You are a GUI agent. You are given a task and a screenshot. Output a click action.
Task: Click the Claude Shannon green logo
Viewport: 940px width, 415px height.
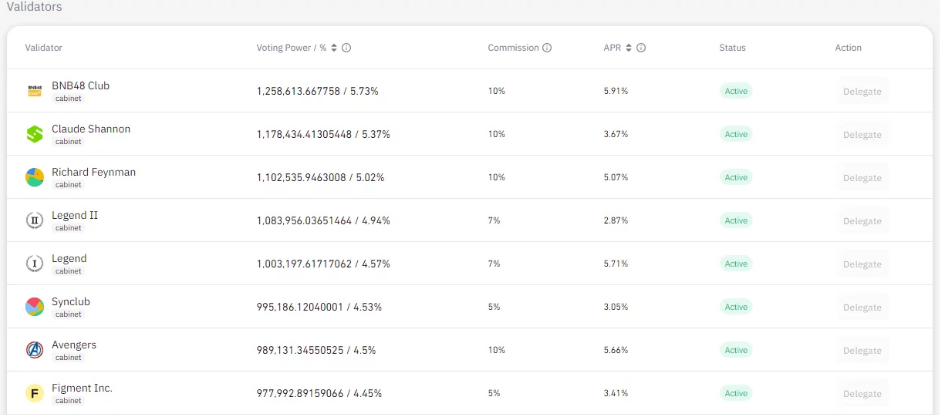(x=35, y=134)
